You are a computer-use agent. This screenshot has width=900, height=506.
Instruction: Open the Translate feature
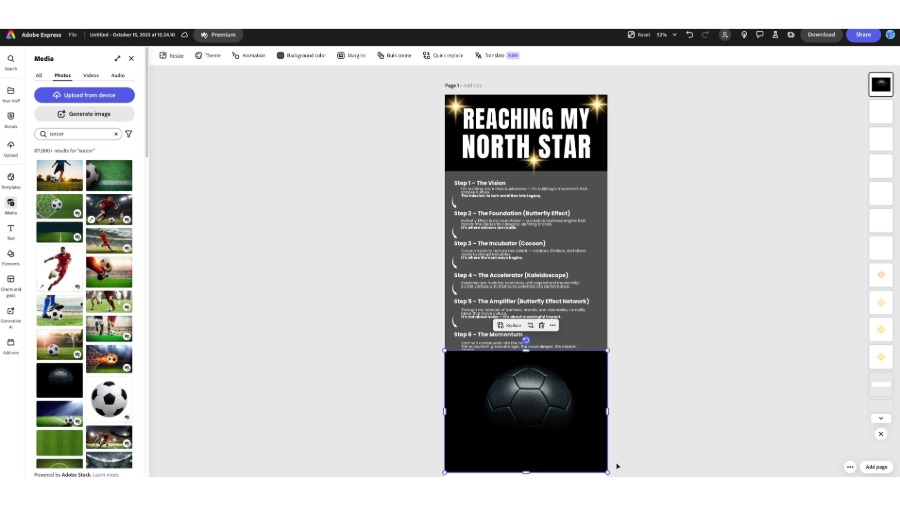point(496,56)
